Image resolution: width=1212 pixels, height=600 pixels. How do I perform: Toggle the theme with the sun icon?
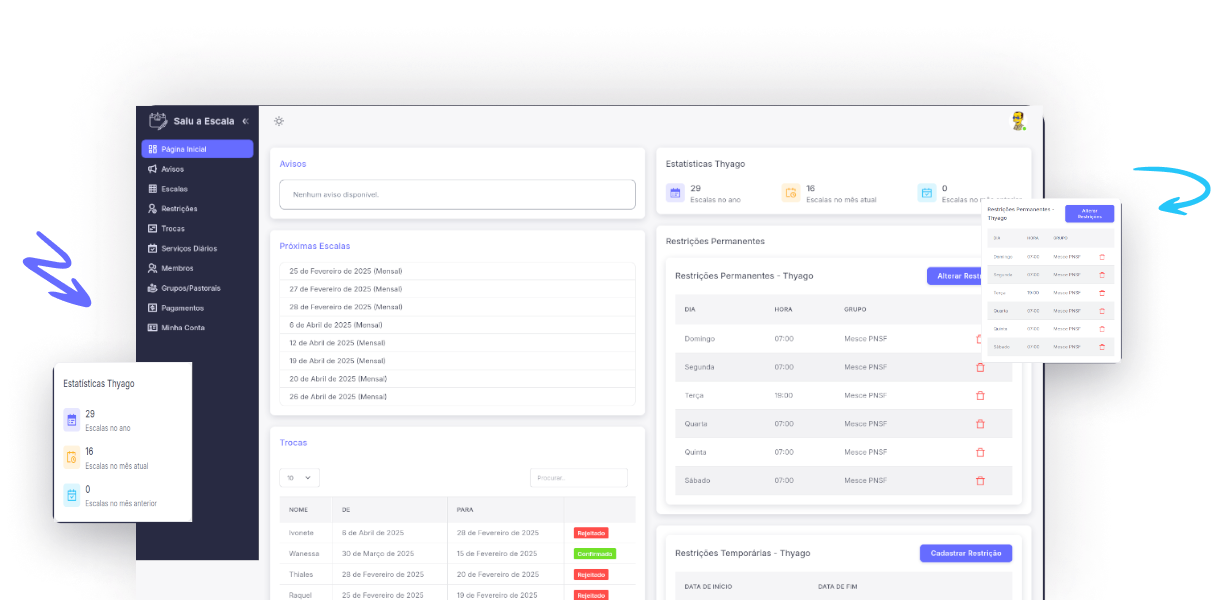point(278,120)
